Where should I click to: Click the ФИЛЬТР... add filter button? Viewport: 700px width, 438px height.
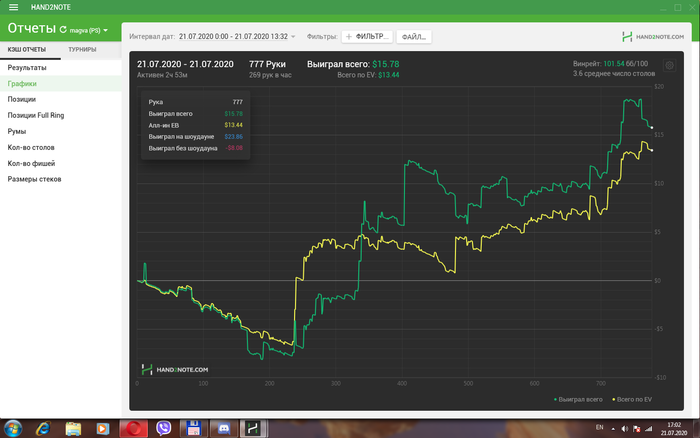point(367,37)
